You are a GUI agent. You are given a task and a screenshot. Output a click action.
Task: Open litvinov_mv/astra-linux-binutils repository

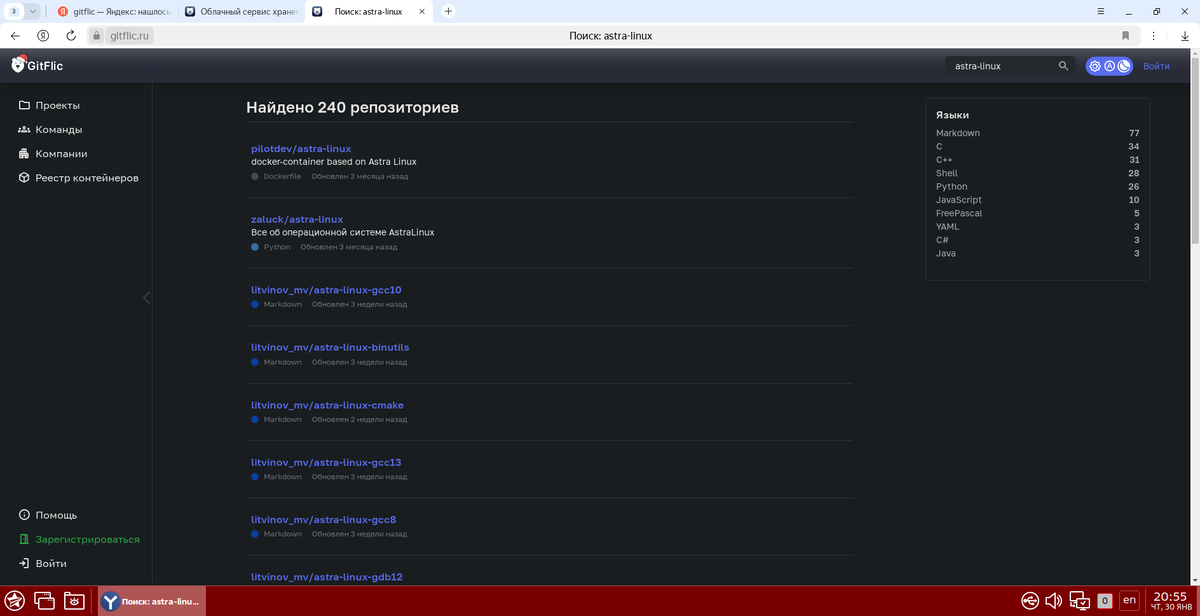[x=330, y=347]
